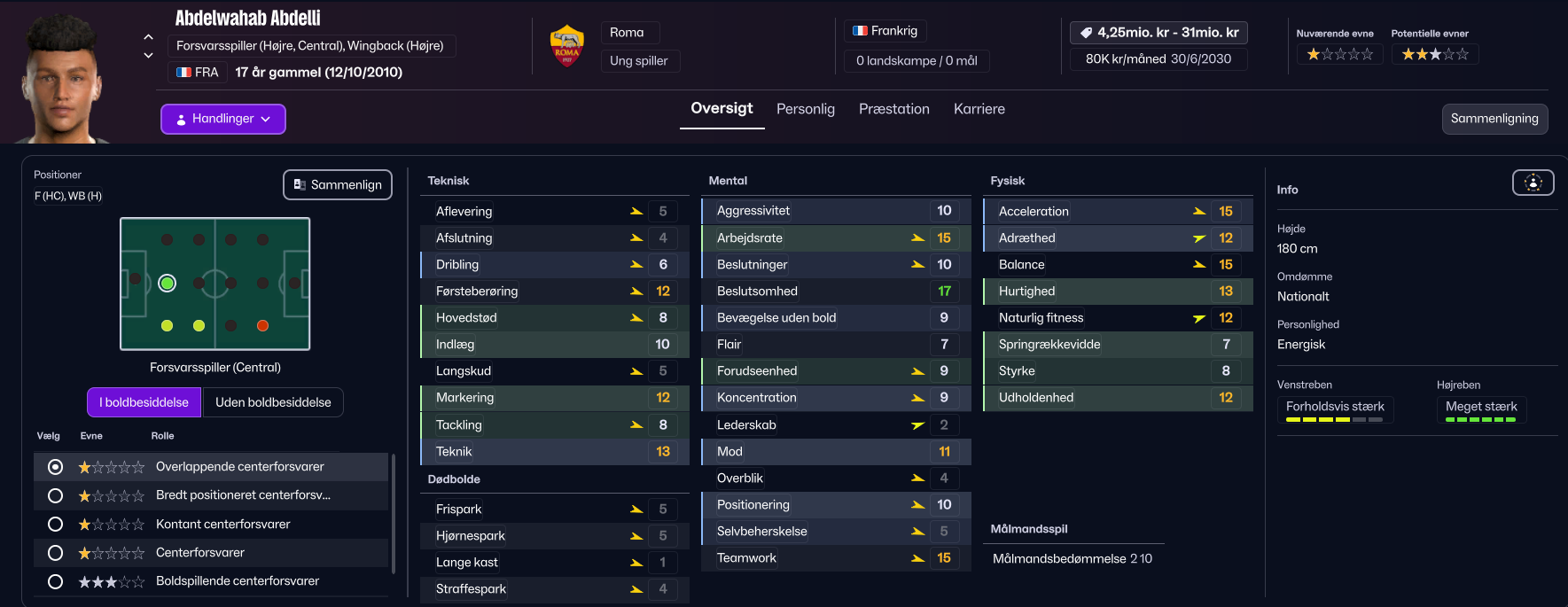Click the Venstreben foot strength bar
The width and height of the screenshot is (1568, 607).
tap(1334, 419)
